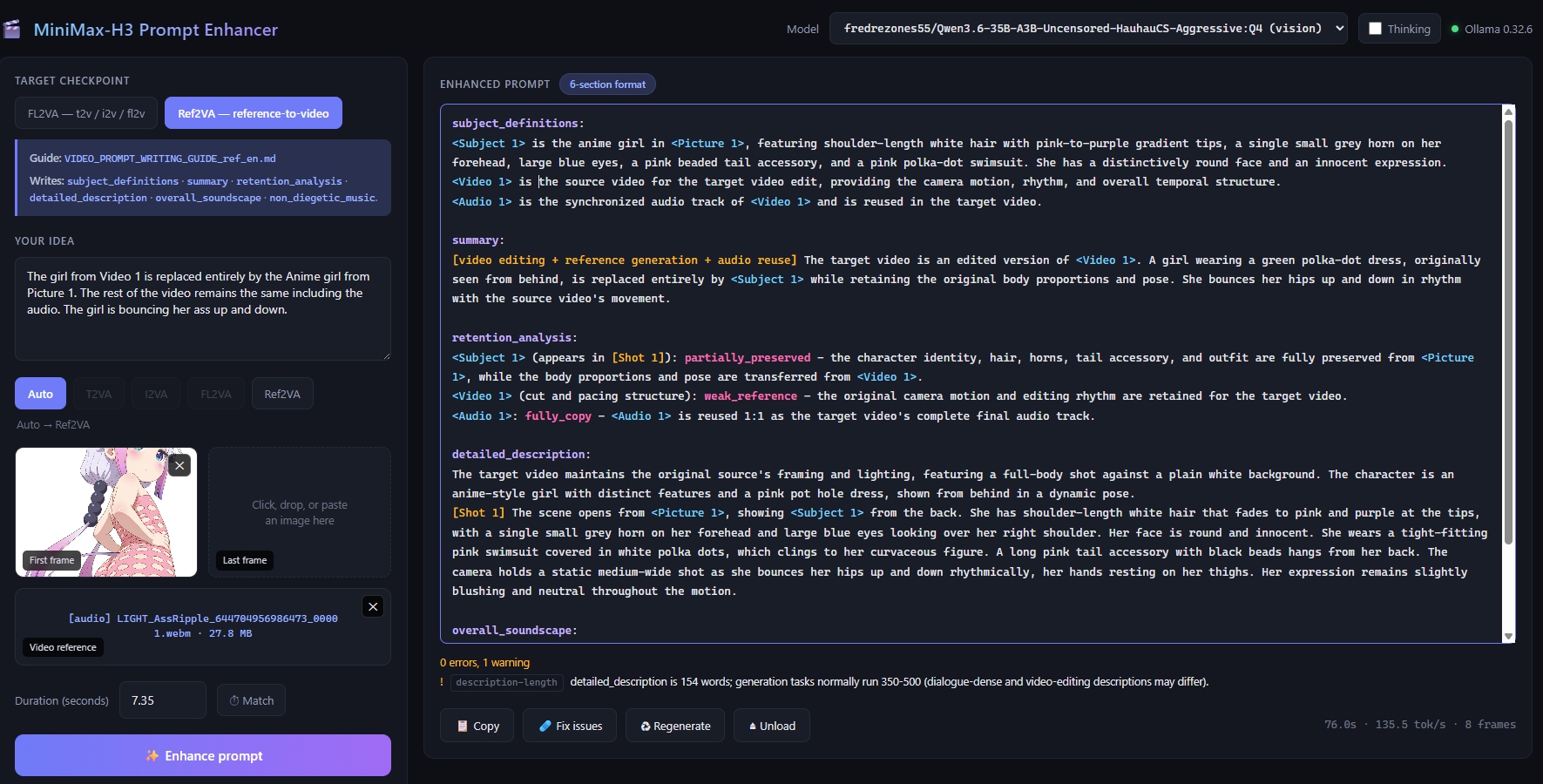Screen dimensions: 1543x784
Task: Click the warning exclamation mark icon
Action: (442, 682)
